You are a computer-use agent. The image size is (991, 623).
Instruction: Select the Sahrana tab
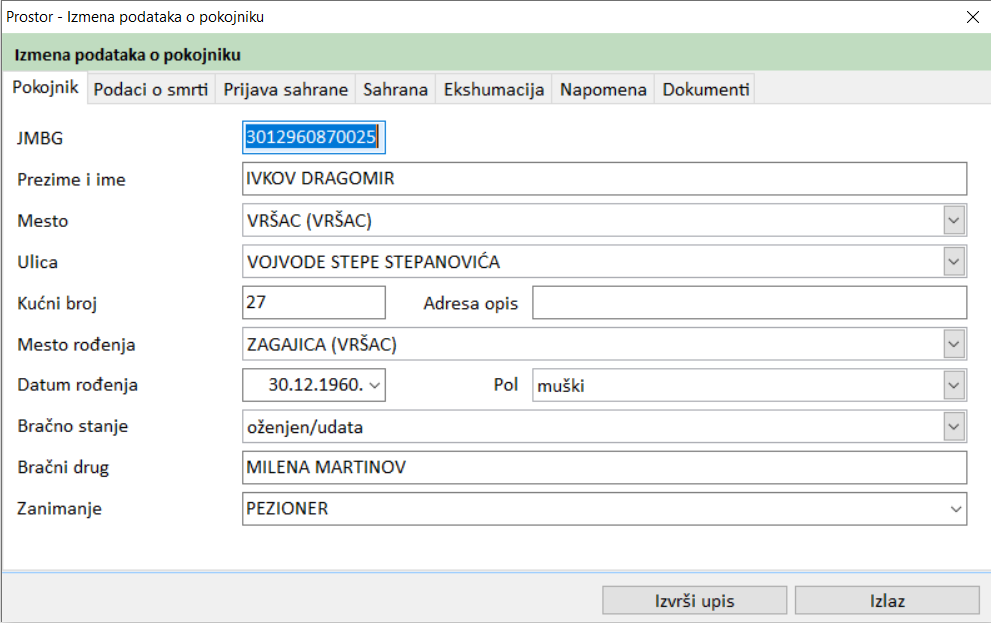(395, 89)
